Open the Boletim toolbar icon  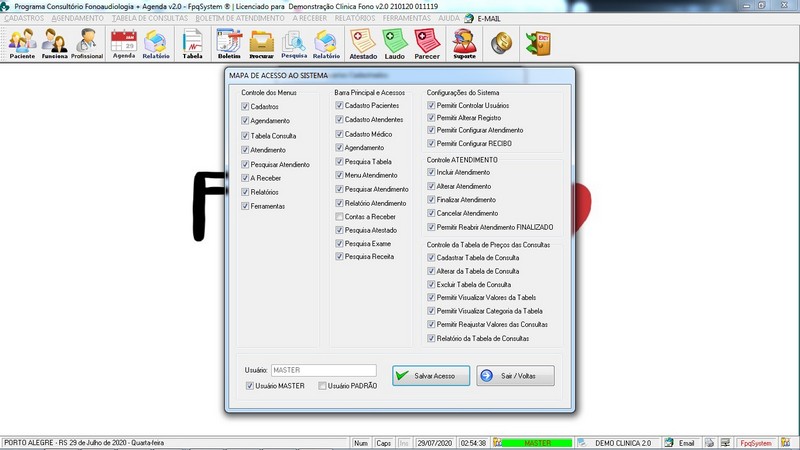coord(229,44)
